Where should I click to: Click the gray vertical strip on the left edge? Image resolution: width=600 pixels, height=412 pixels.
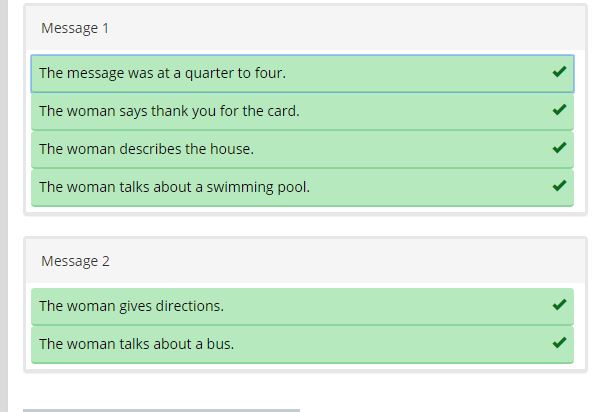point(4,200)
